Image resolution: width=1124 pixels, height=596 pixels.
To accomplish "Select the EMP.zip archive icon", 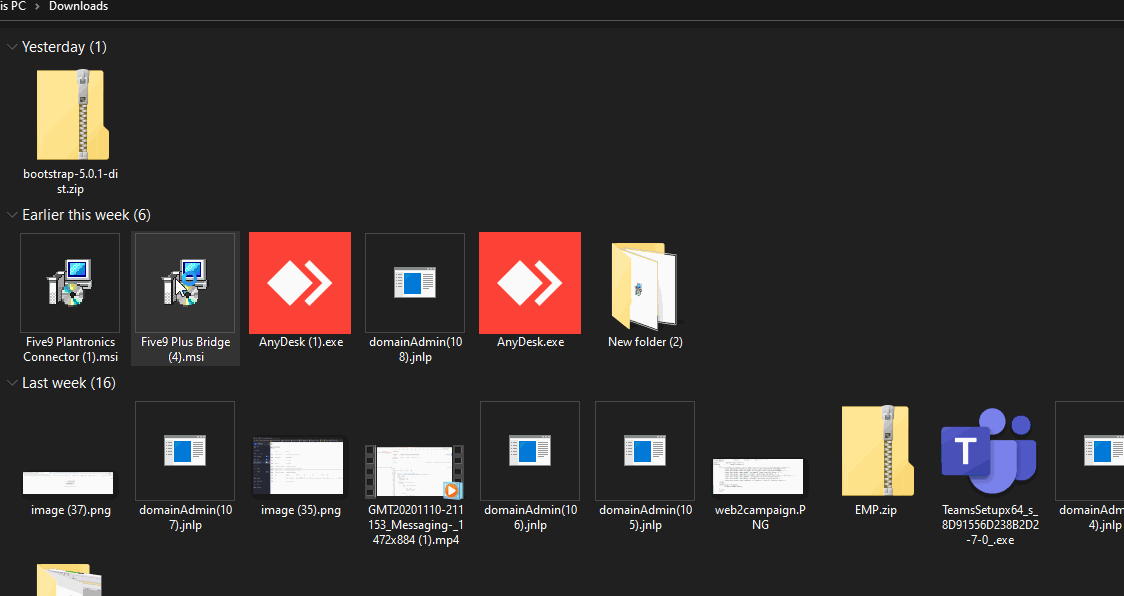I will tap(877, 451).
